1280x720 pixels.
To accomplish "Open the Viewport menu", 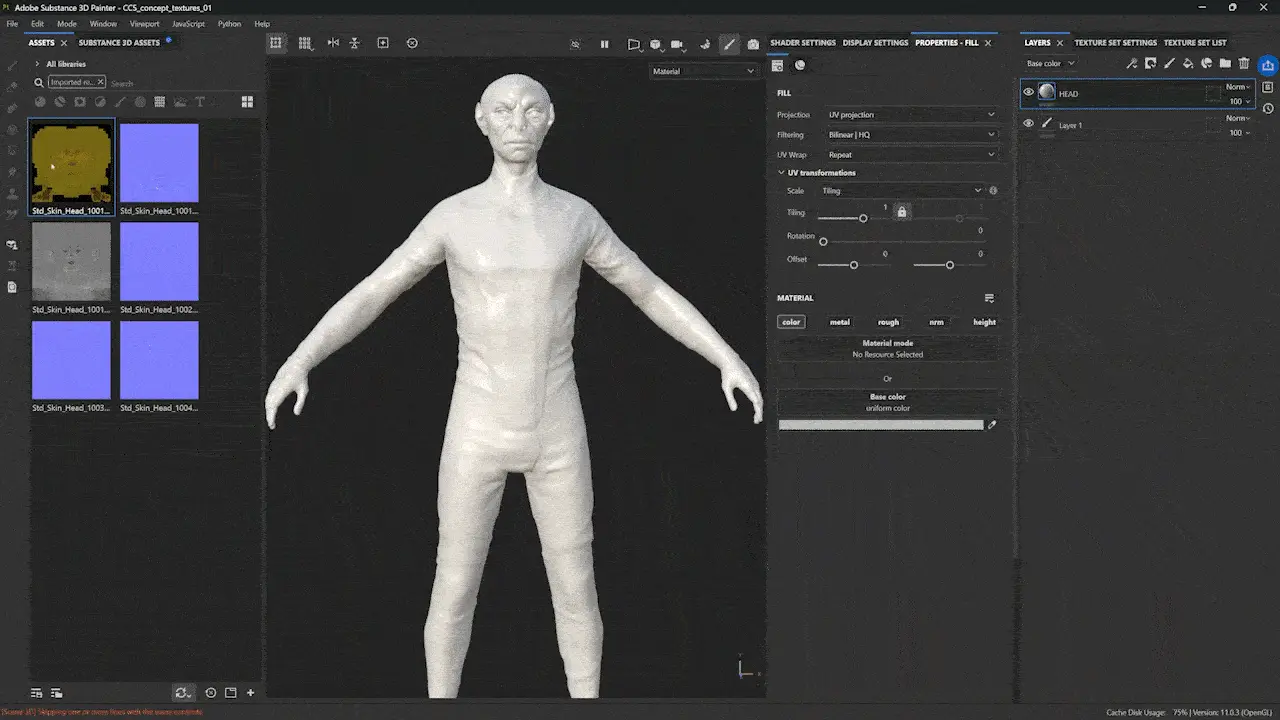I will 144,24.
